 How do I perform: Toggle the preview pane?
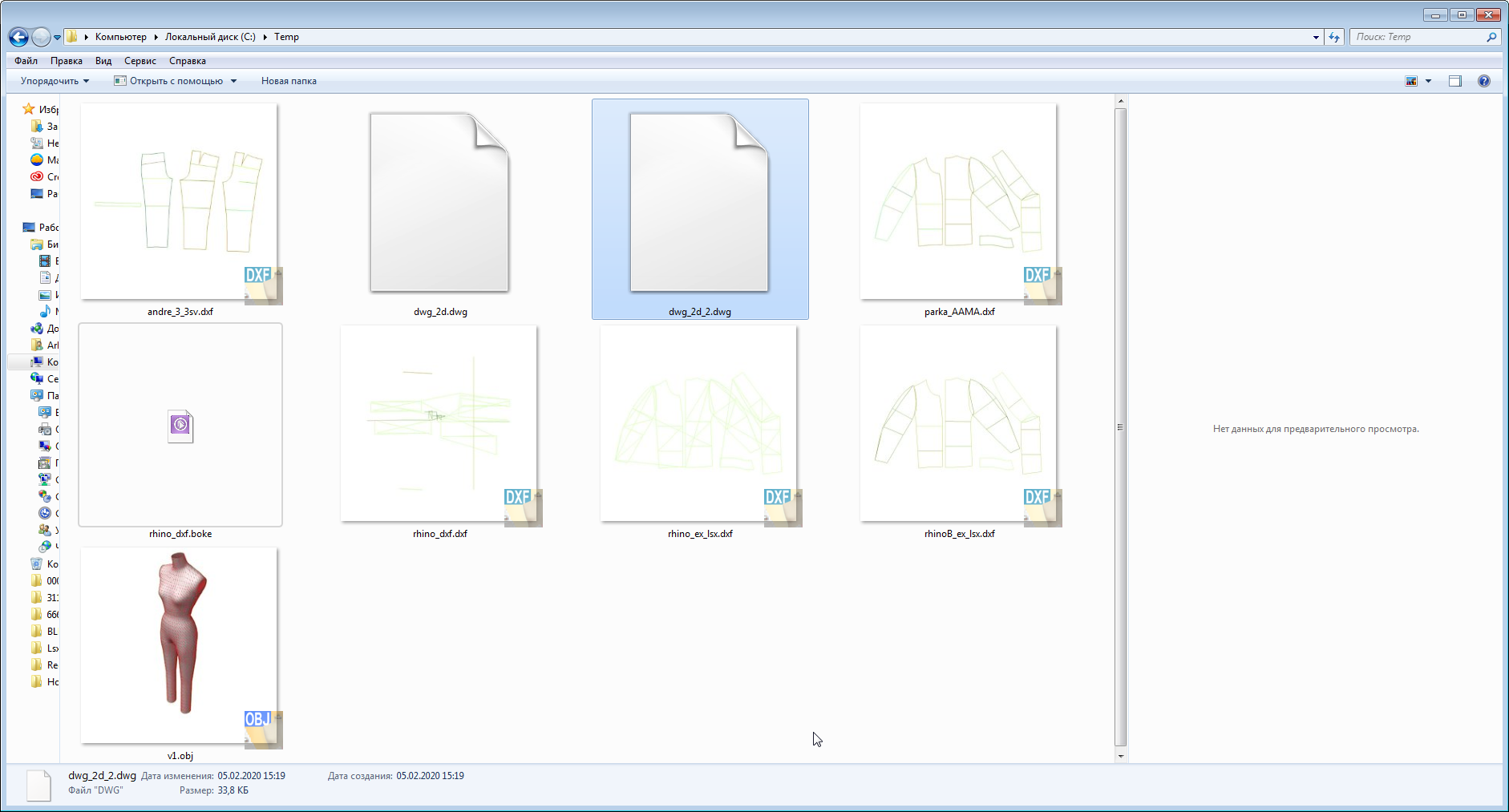[x=1455, y=81]
